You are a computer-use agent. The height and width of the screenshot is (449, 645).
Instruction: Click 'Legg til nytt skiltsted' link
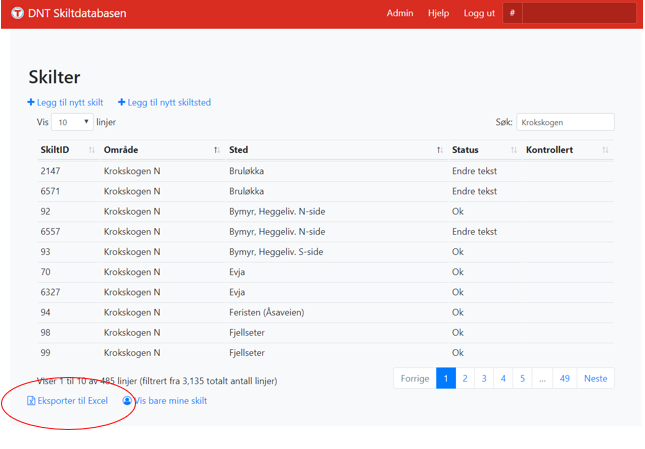[169, 102]
